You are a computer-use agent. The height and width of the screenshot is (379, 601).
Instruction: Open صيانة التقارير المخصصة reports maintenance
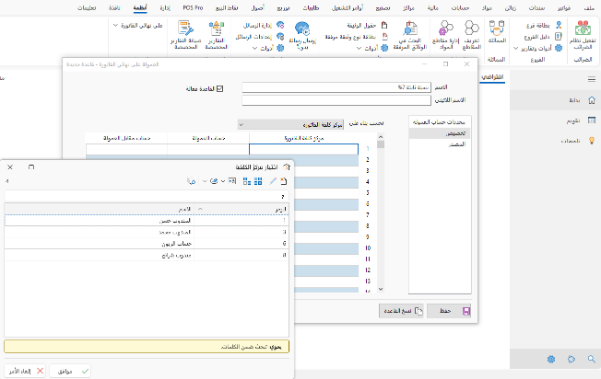186,35
